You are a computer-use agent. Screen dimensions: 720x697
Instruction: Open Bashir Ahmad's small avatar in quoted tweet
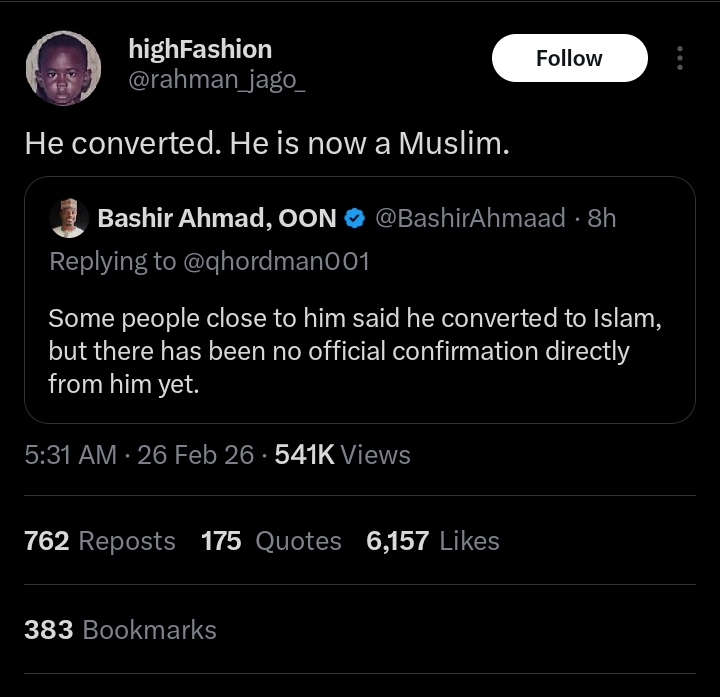(x=68, y=218)
